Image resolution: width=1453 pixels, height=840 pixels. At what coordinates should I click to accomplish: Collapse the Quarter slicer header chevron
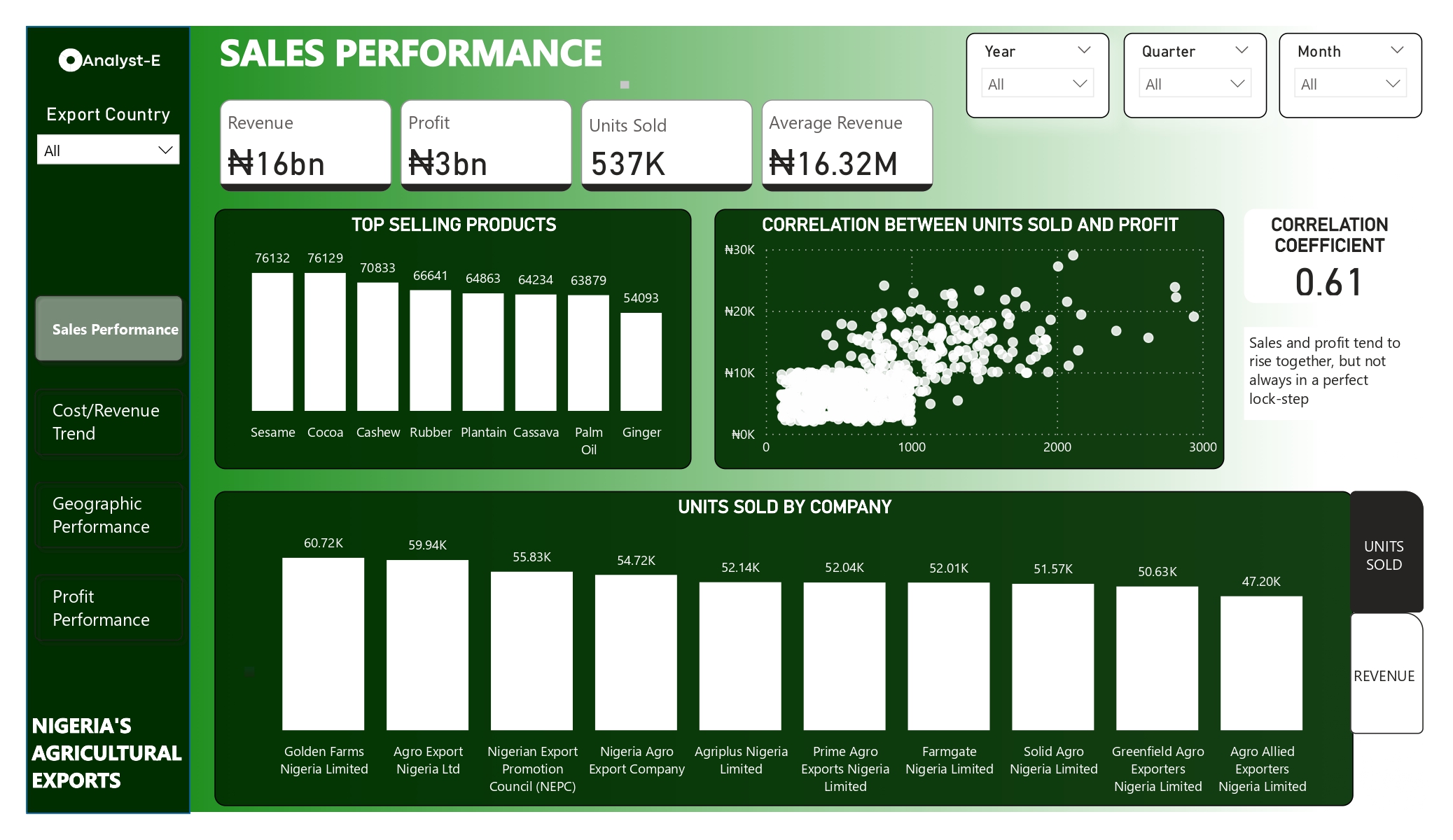point(1242,50)
